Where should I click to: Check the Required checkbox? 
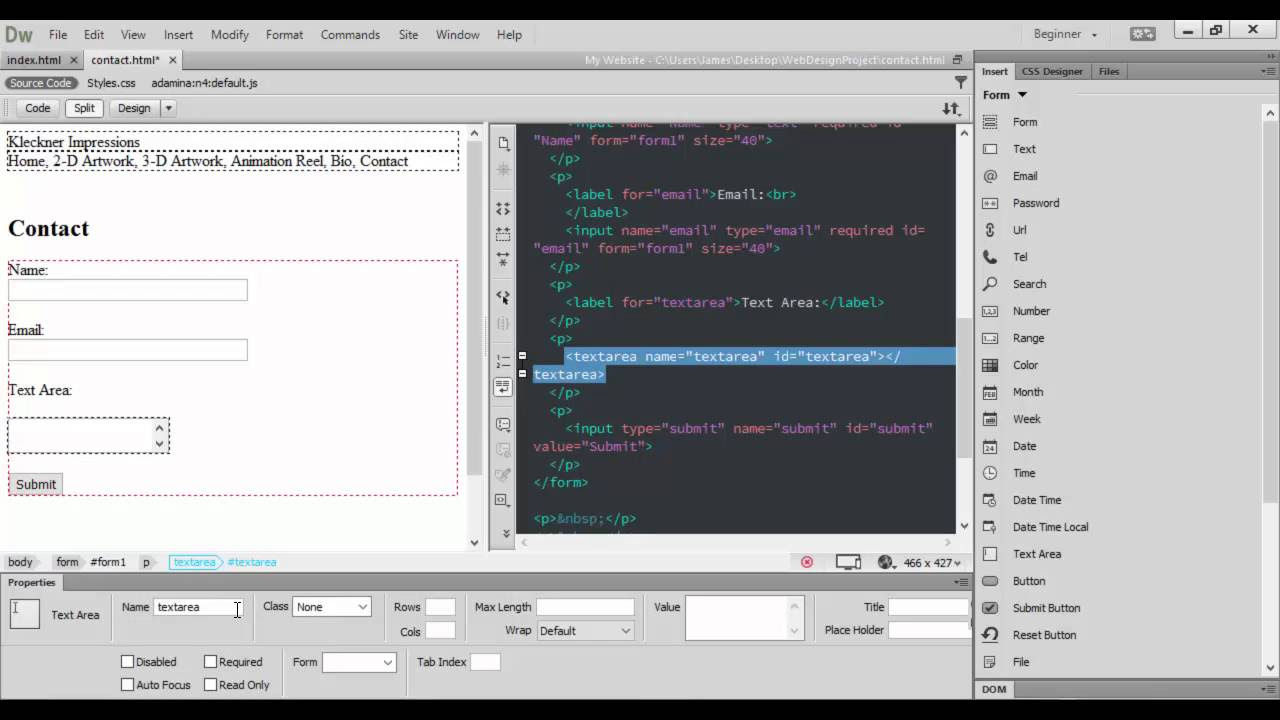[210, 662]
